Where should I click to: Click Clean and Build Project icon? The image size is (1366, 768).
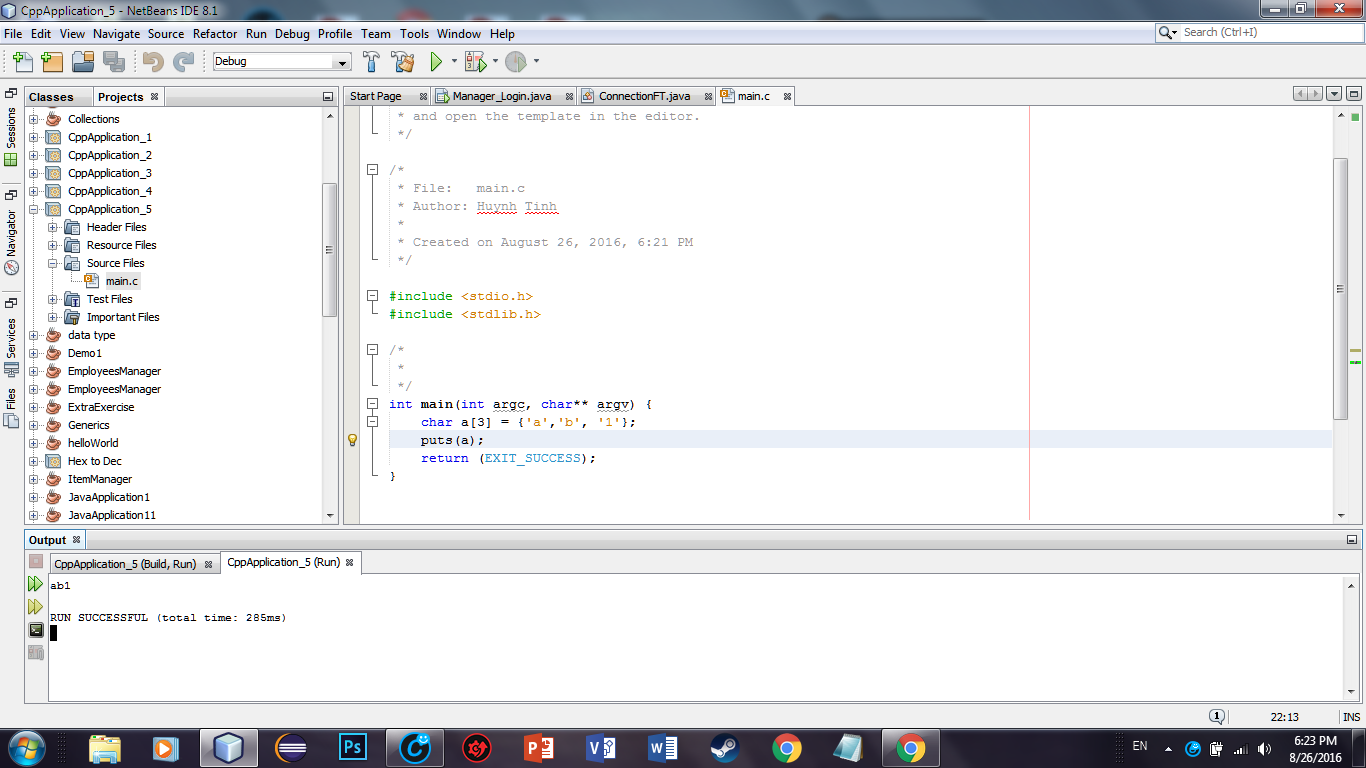coord(403,62)
